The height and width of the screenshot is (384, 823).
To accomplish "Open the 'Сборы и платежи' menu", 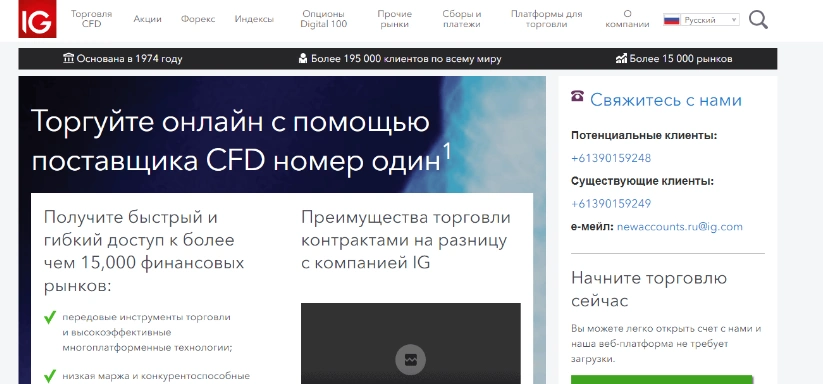I will click(462, 19).
